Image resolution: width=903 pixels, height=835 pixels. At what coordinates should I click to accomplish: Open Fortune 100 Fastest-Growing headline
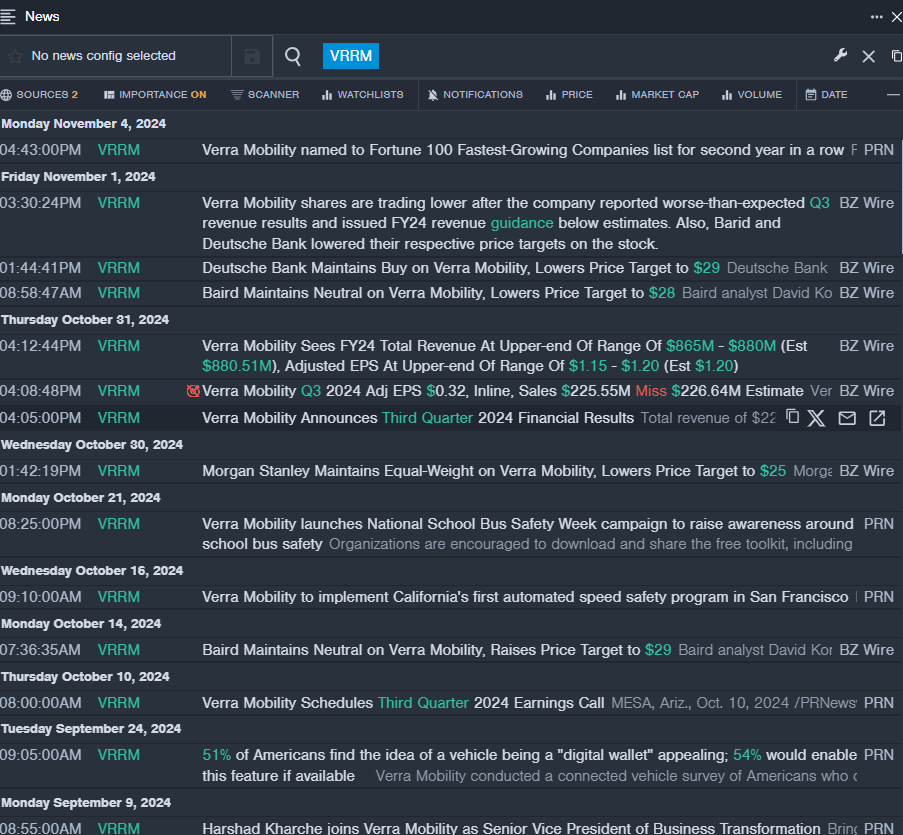tap(522, 150)
